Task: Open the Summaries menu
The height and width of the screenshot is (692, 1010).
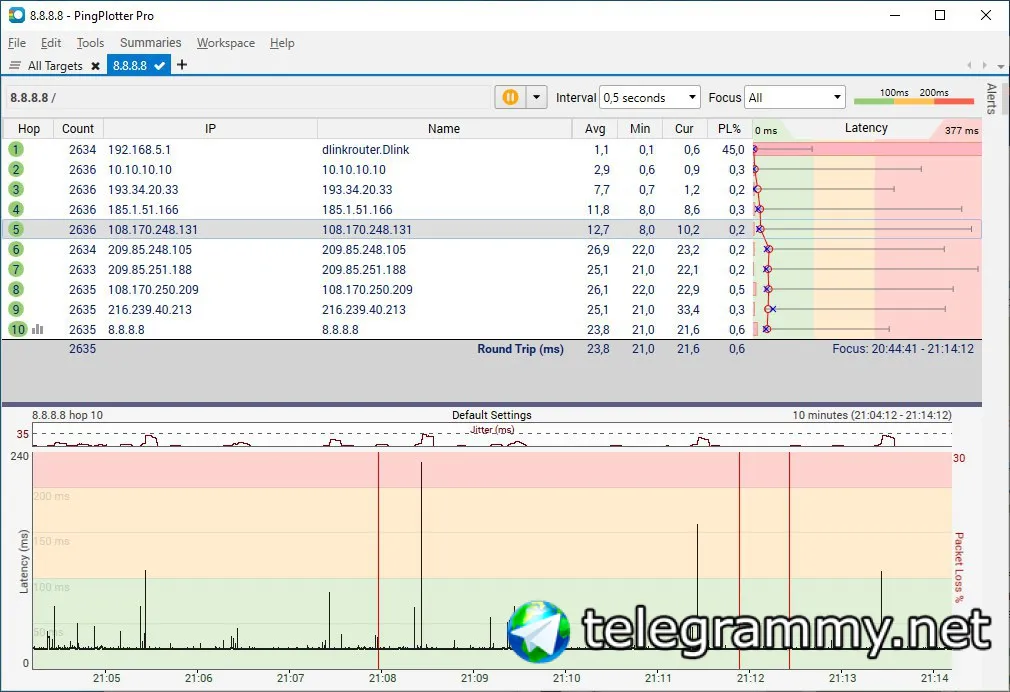Action: point(151,43)
